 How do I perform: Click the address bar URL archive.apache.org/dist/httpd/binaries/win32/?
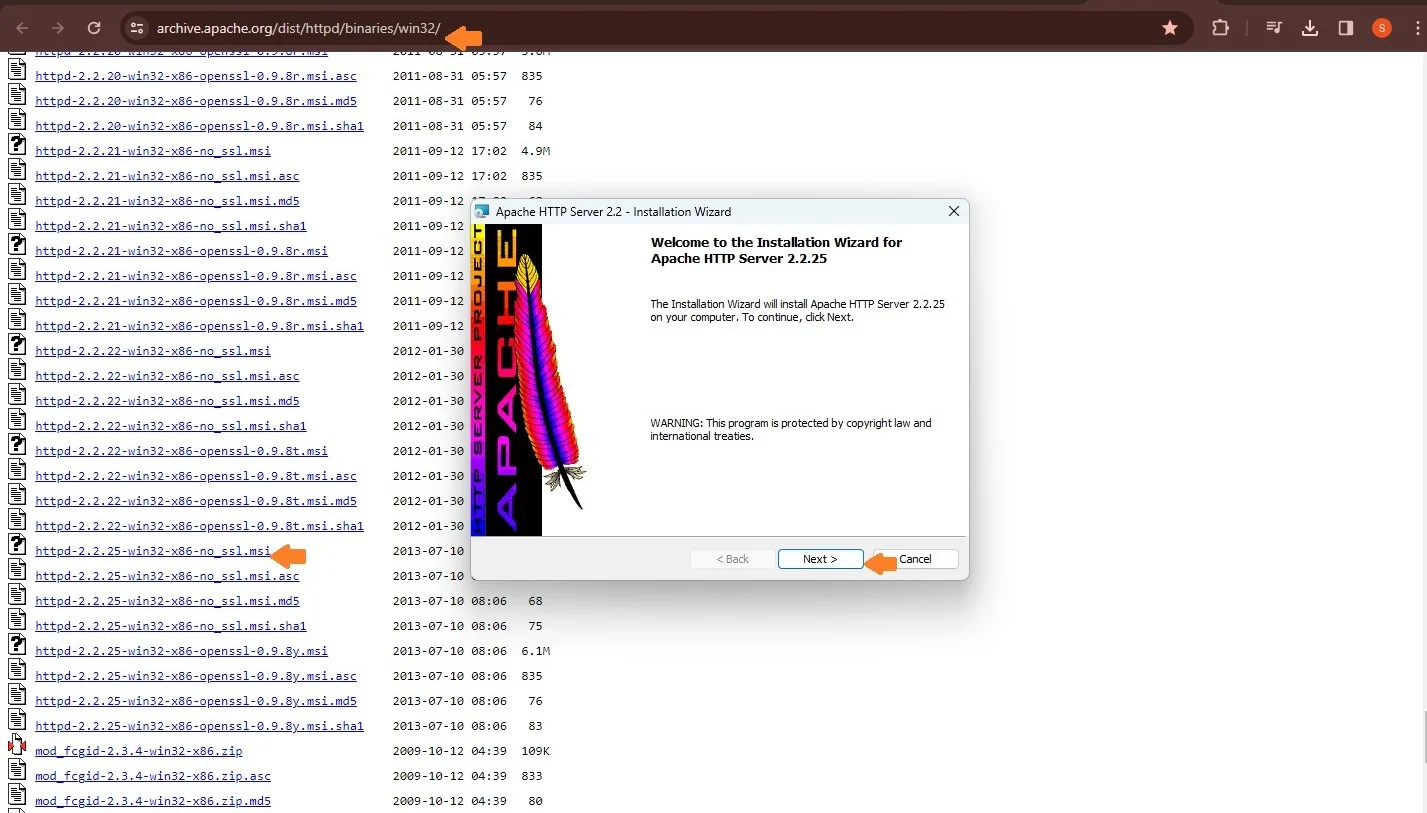tap(298, 28)
